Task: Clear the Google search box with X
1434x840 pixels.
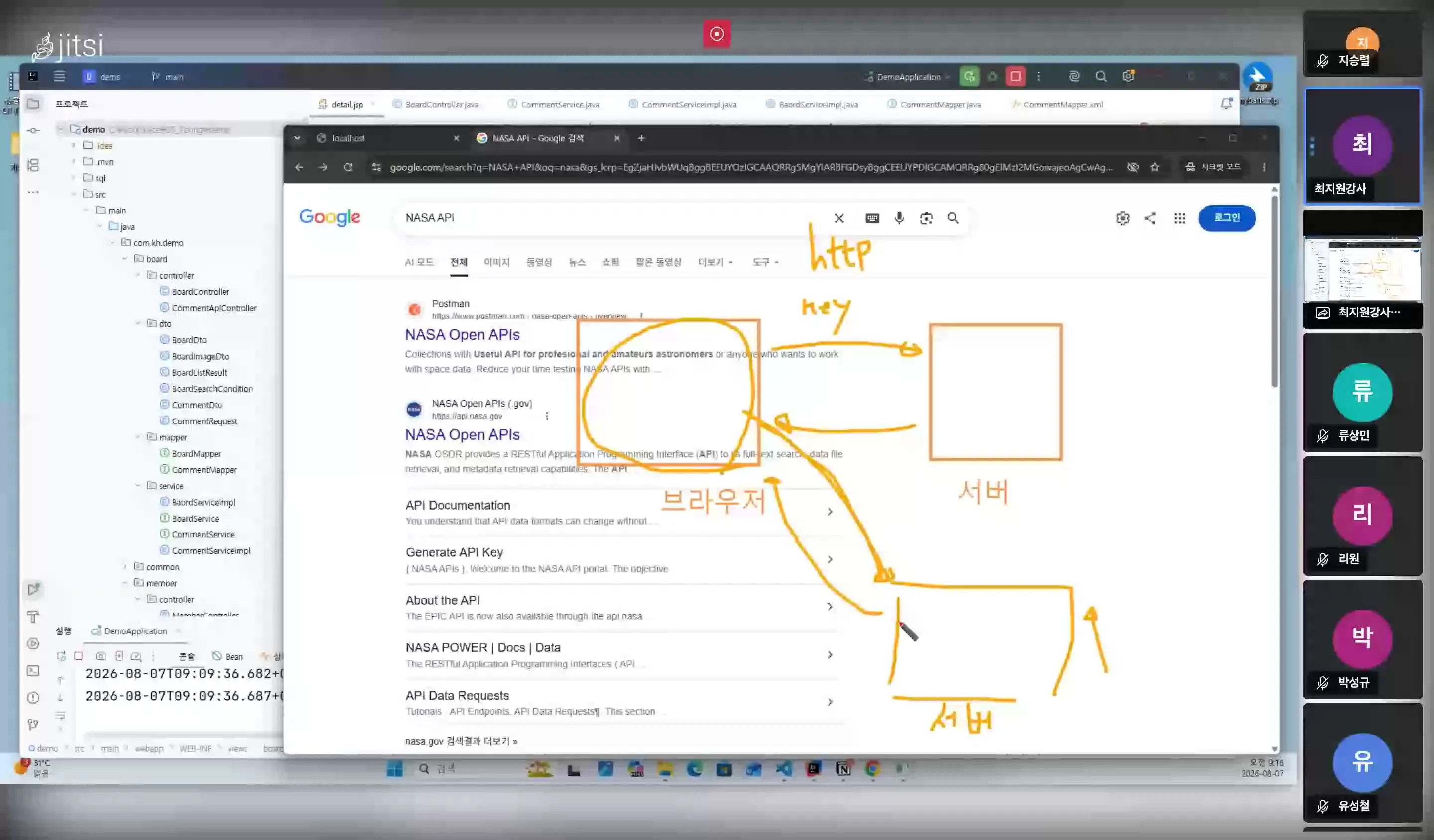Action: (x=839, y=218)
